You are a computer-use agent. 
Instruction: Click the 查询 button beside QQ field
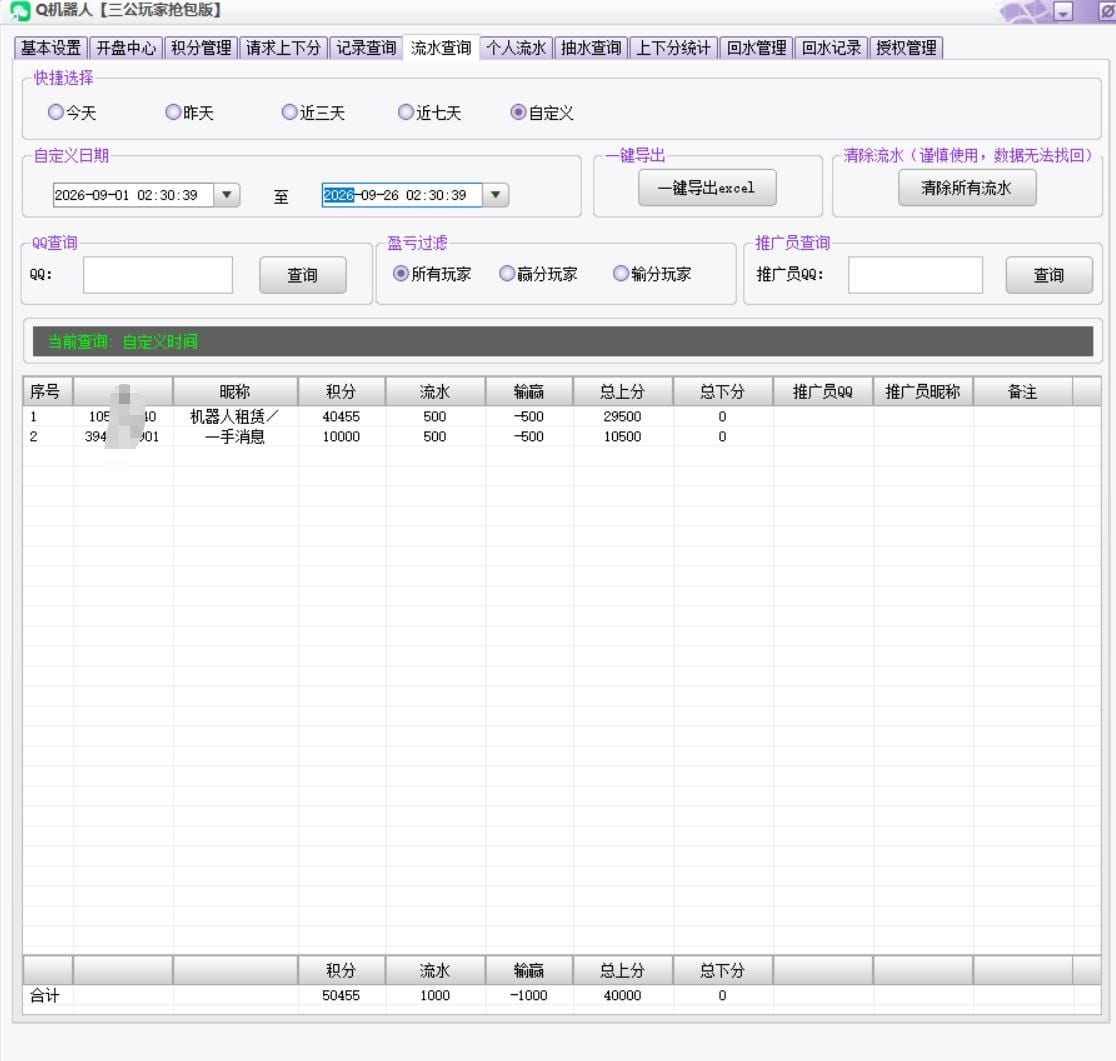(x=302, y=275)
